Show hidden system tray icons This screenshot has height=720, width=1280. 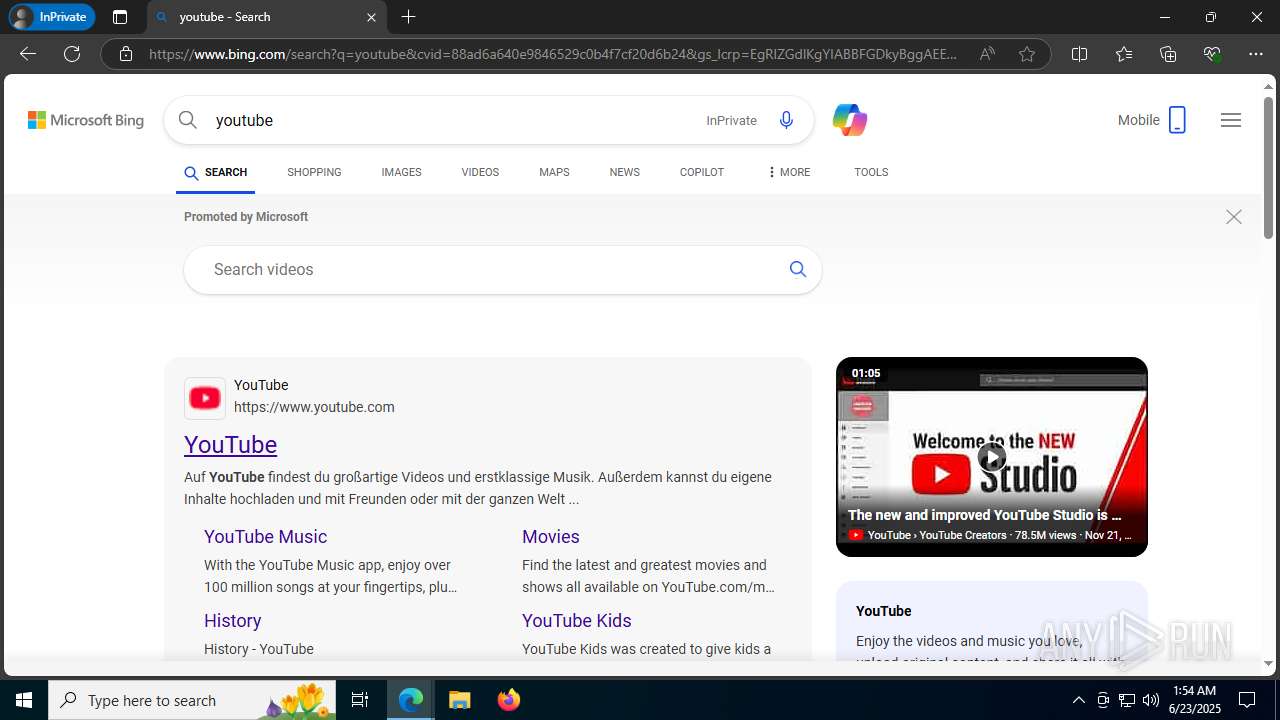pos(1079,700)
